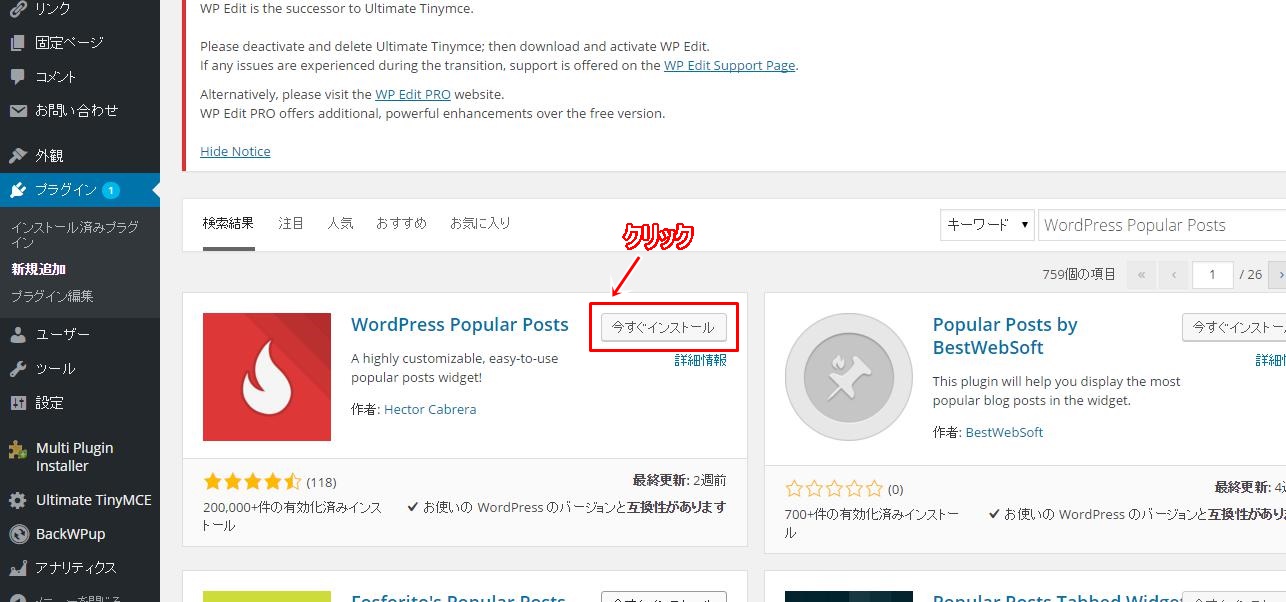This screenshot has height=602, width=1286.
Task: Open the リンク menu label
Action: click(53, 9)
